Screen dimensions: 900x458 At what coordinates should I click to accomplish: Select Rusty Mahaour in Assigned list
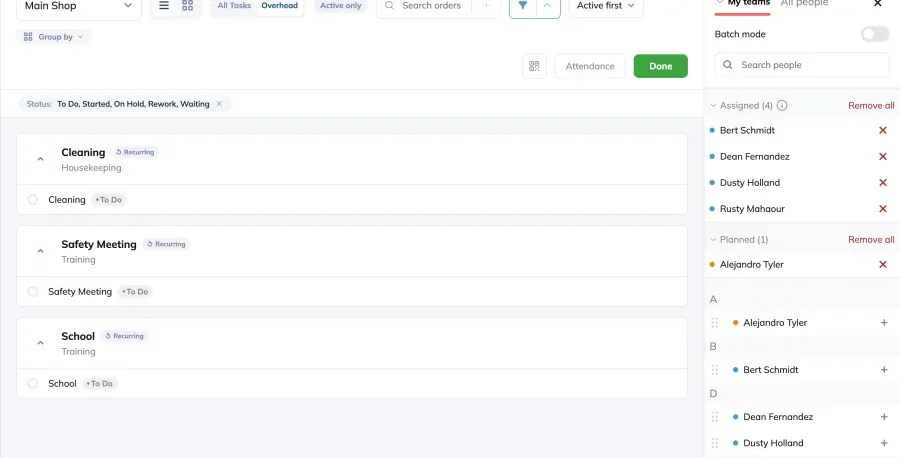(x=752, y=209)
